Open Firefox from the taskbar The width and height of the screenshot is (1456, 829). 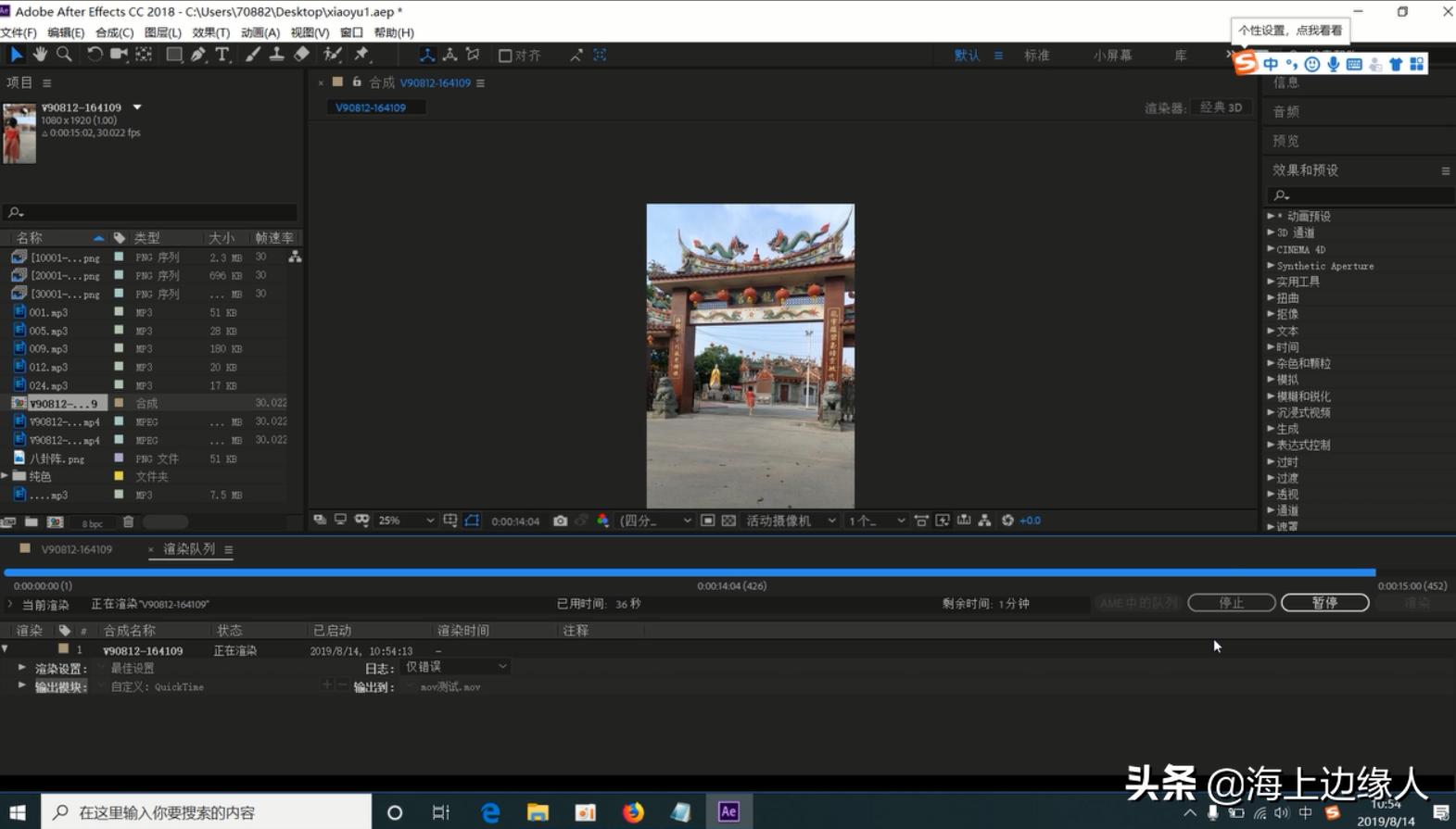[633, 812]
